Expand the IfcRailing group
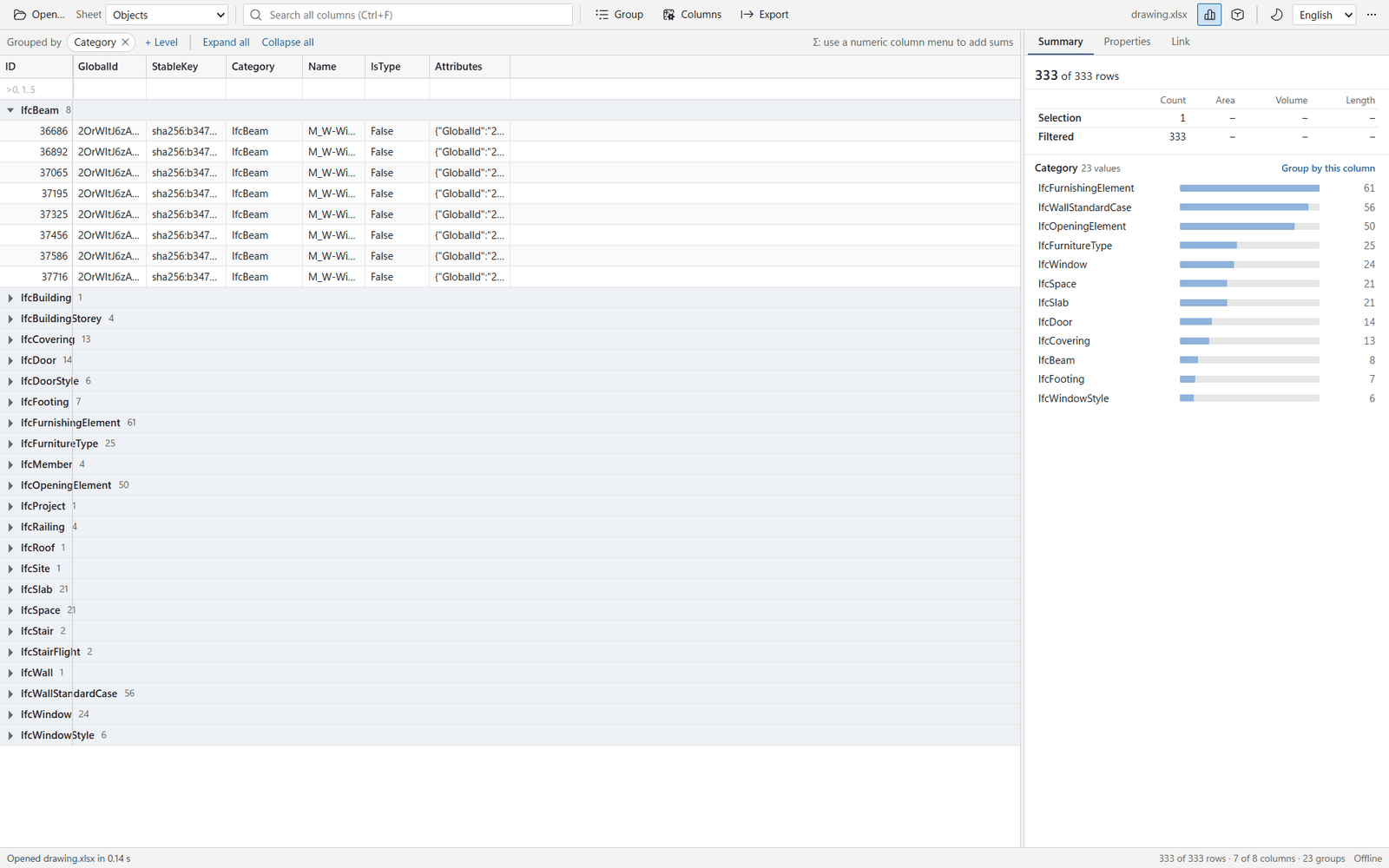Image resolution: width=1389 pixels, height=868 pixels. pyautogui.click(x=10, y=527)
